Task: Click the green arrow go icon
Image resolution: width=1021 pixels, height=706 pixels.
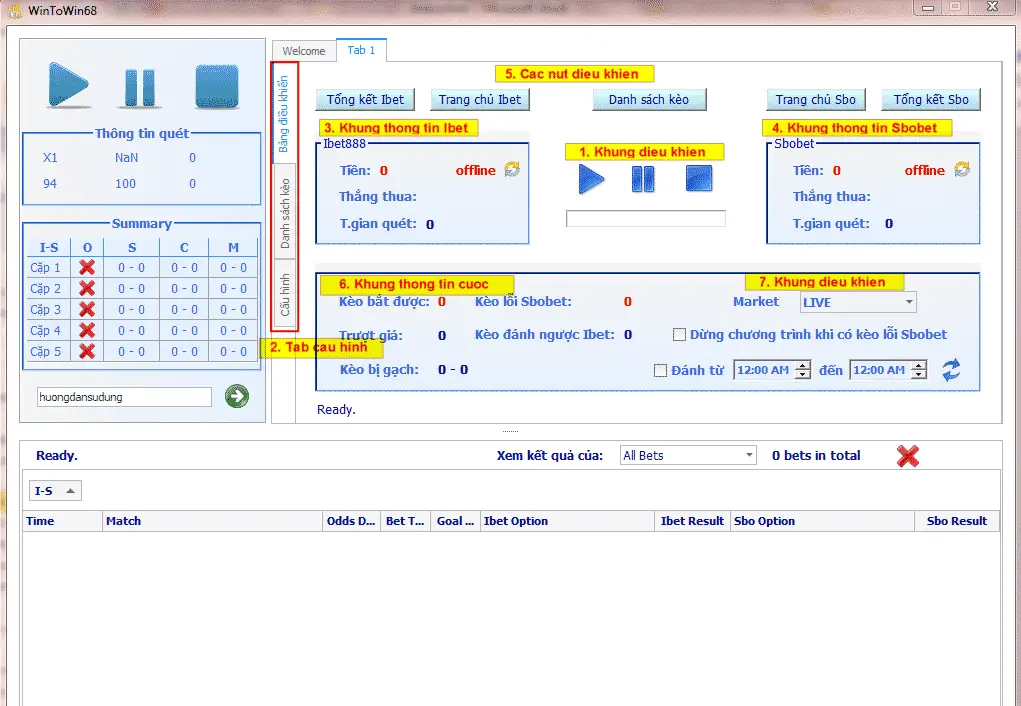Action: click(237, 397)
